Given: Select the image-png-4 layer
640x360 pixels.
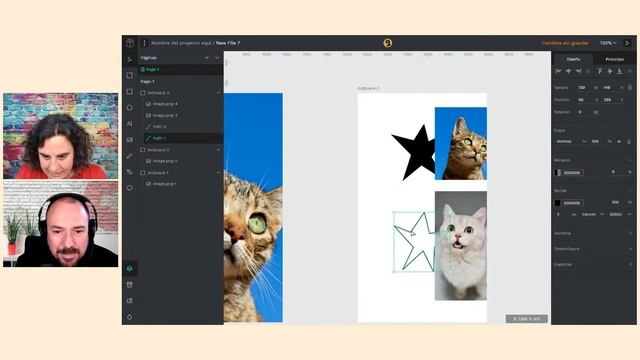Looking at the screenshot, I should 180,104.
